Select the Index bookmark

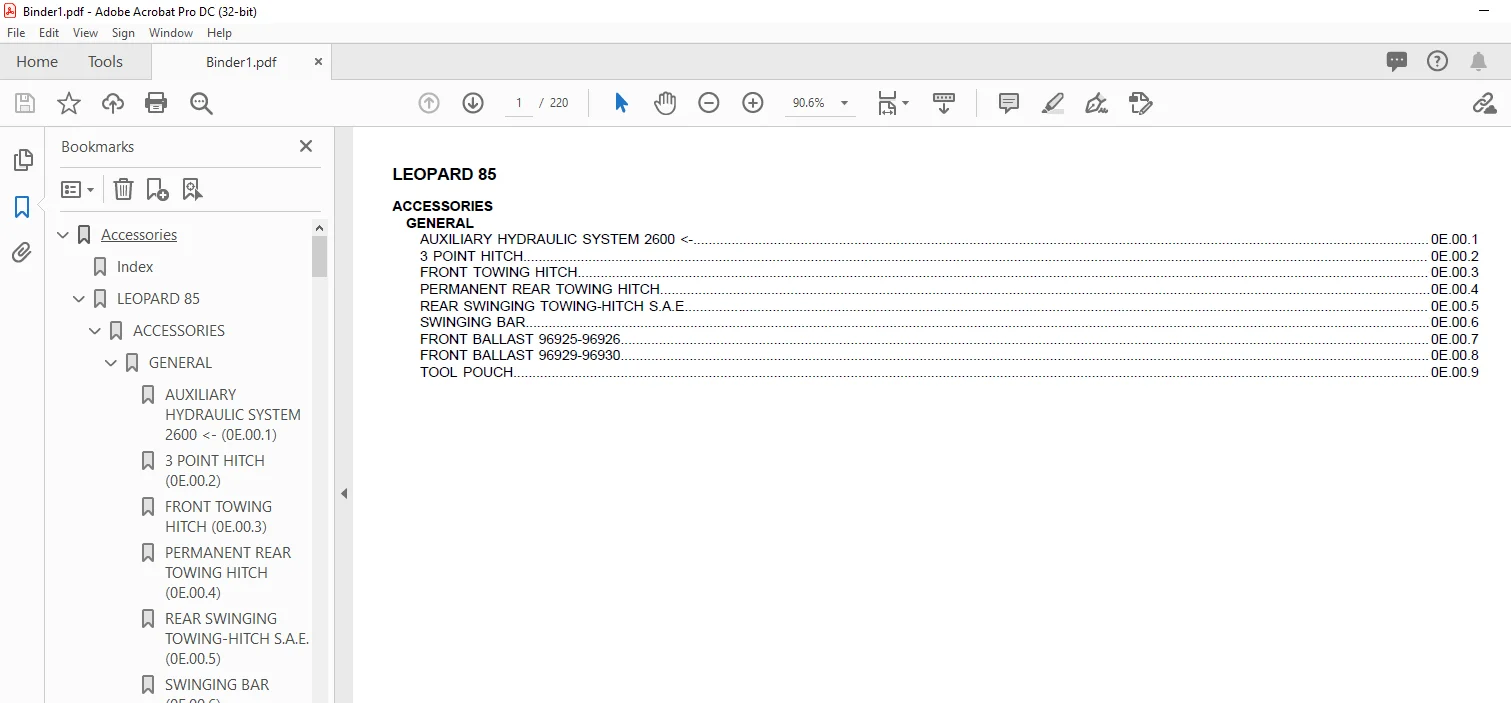coord(135,267)
